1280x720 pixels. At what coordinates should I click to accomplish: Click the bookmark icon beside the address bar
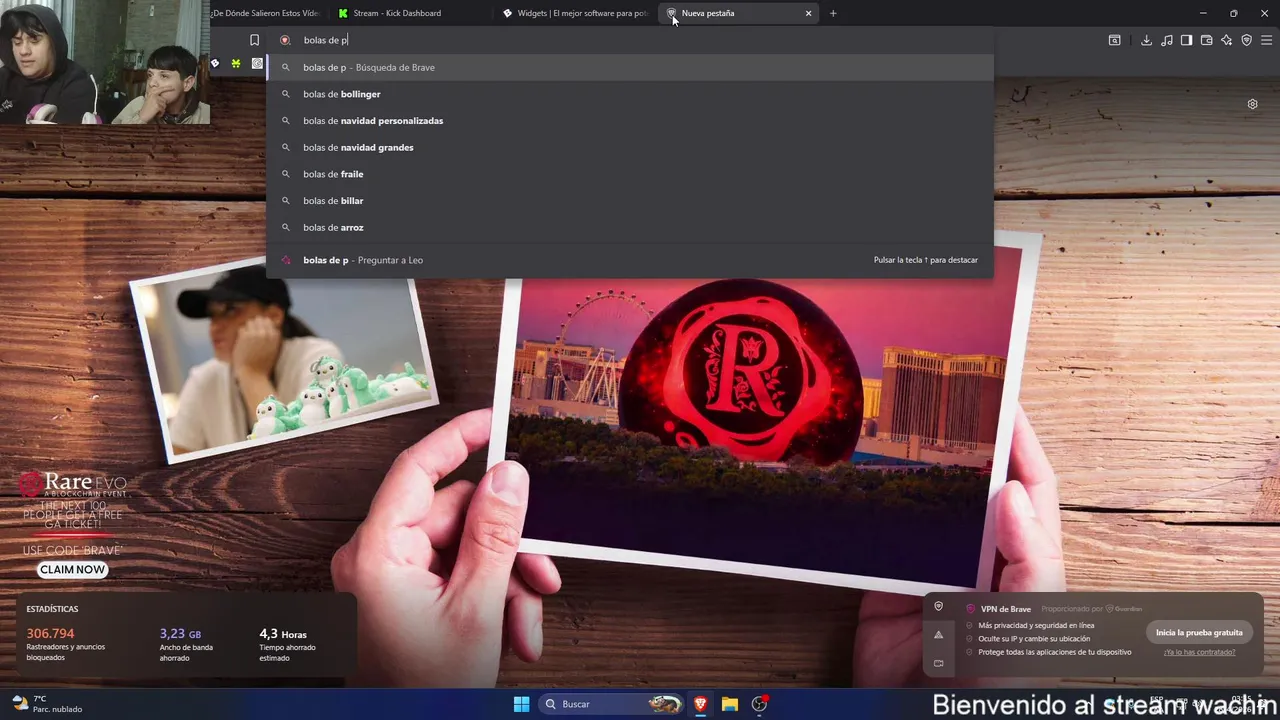[x=254, y=40]
